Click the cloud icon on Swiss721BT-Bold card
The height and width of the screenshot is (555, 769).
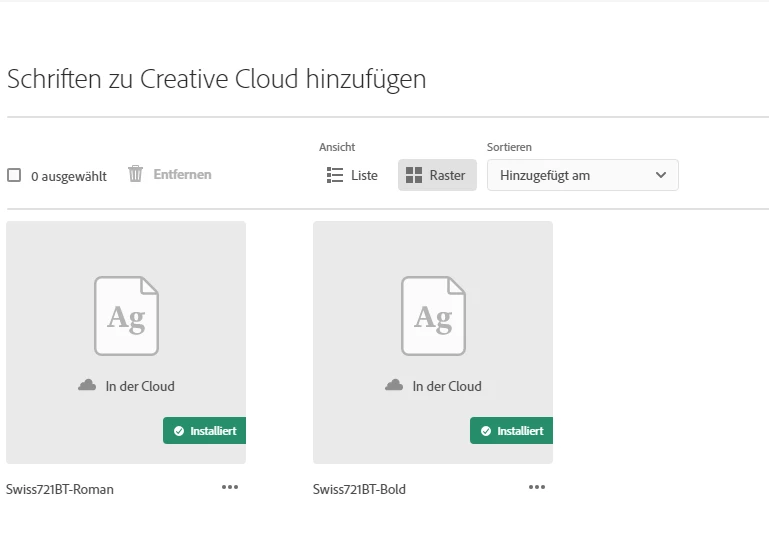394,385
